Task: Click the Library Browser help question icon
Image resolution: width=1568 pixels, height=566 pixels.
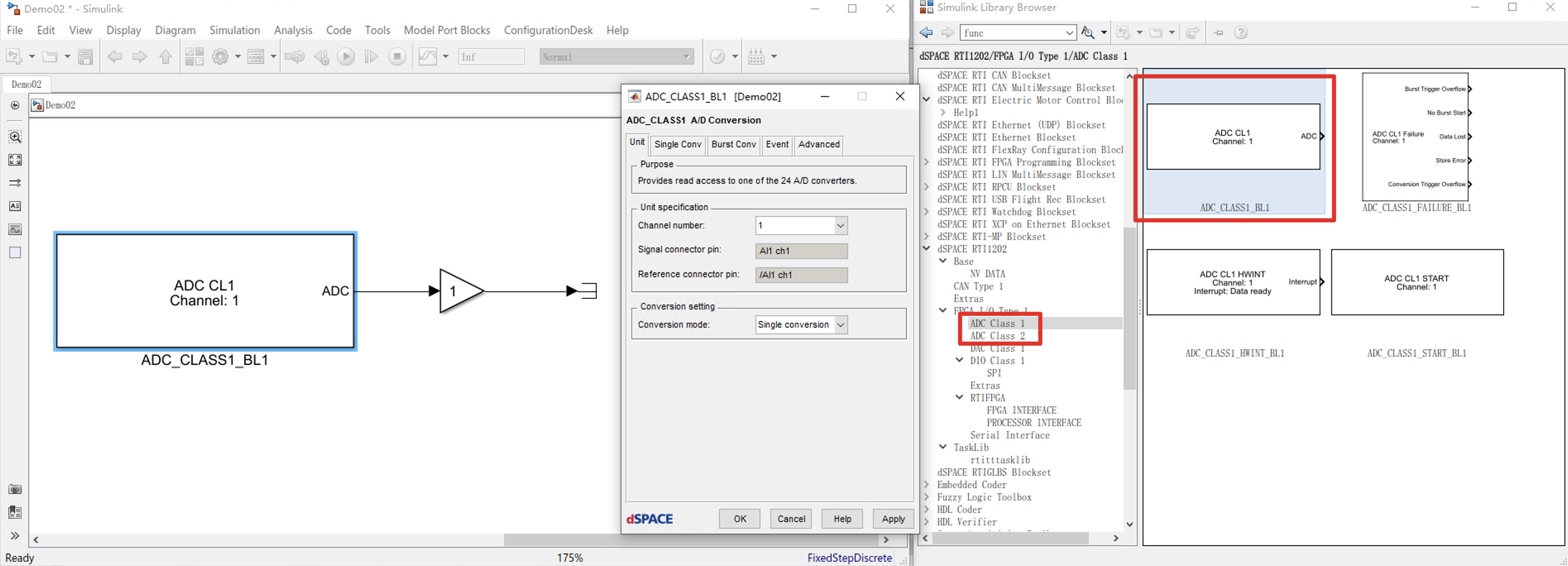Action: [1240, 33]
